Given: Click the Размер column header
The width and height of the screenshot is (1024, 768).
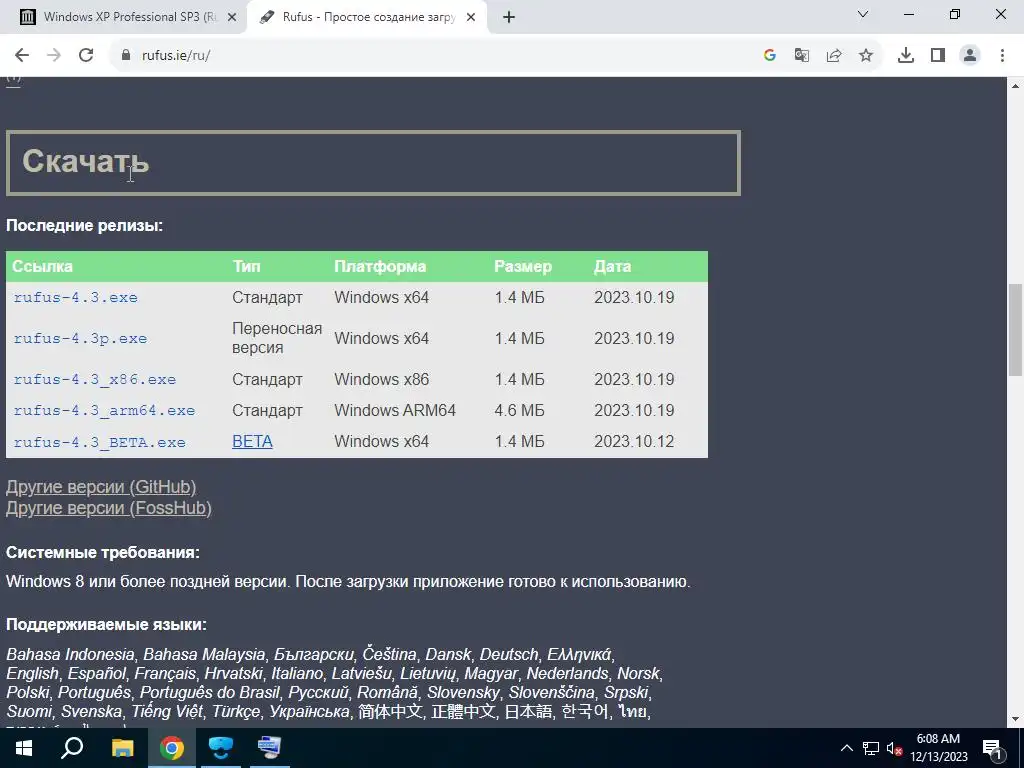Looking at the screenshot, I should [x=522, y=266].
